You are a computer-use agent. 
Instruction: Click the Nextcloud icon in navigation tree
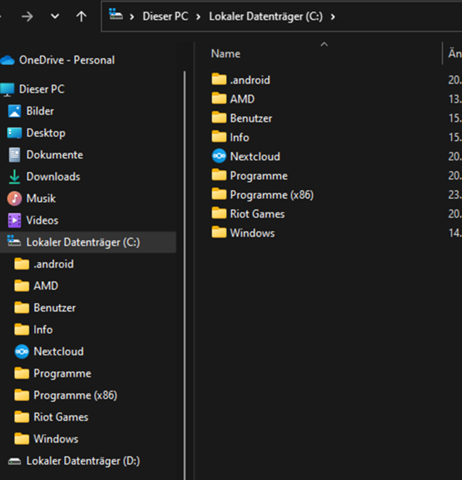[x=22, y=352]
